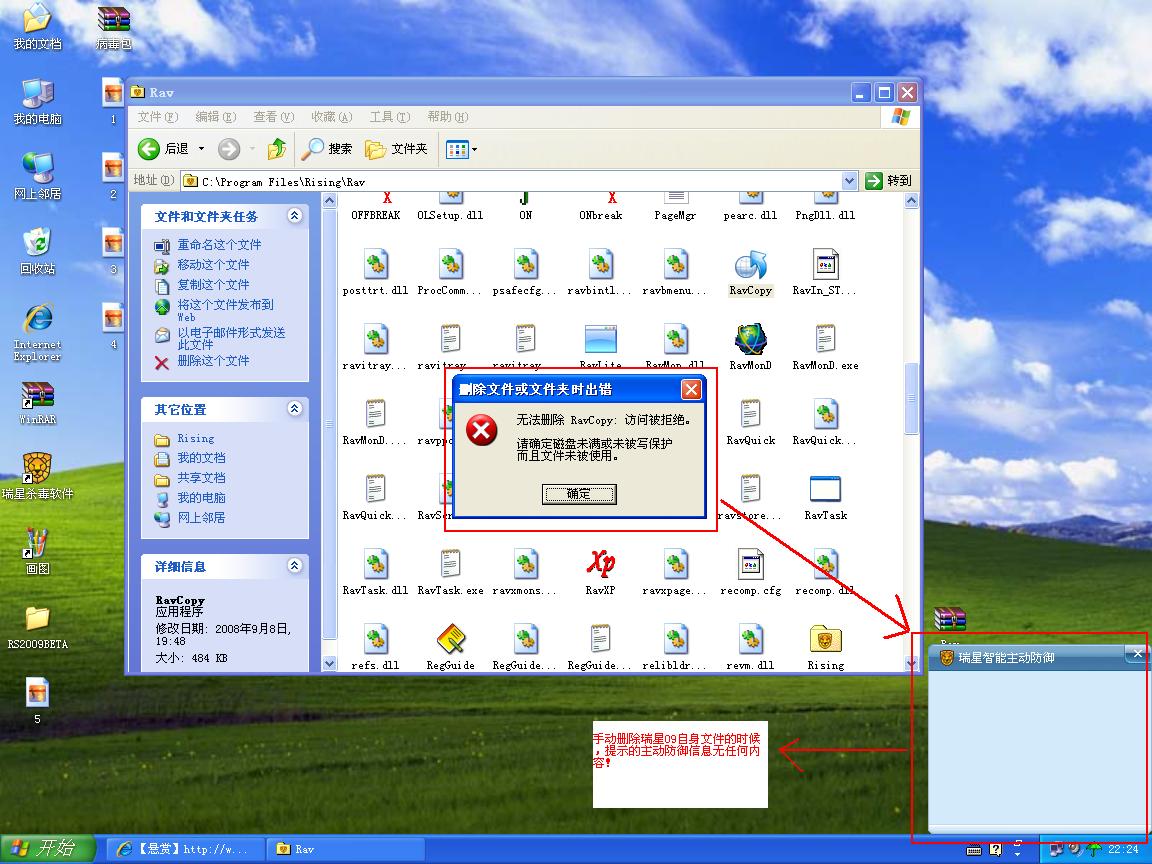This screenshot has width=1152, height=864.
Task: Click the Start button
Action: point(48,849)
